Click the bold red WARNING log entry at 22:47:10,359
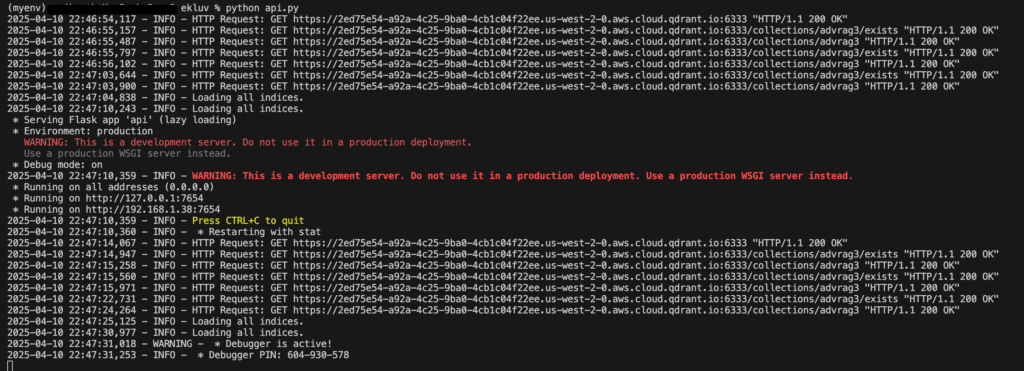 click(522, 176)
